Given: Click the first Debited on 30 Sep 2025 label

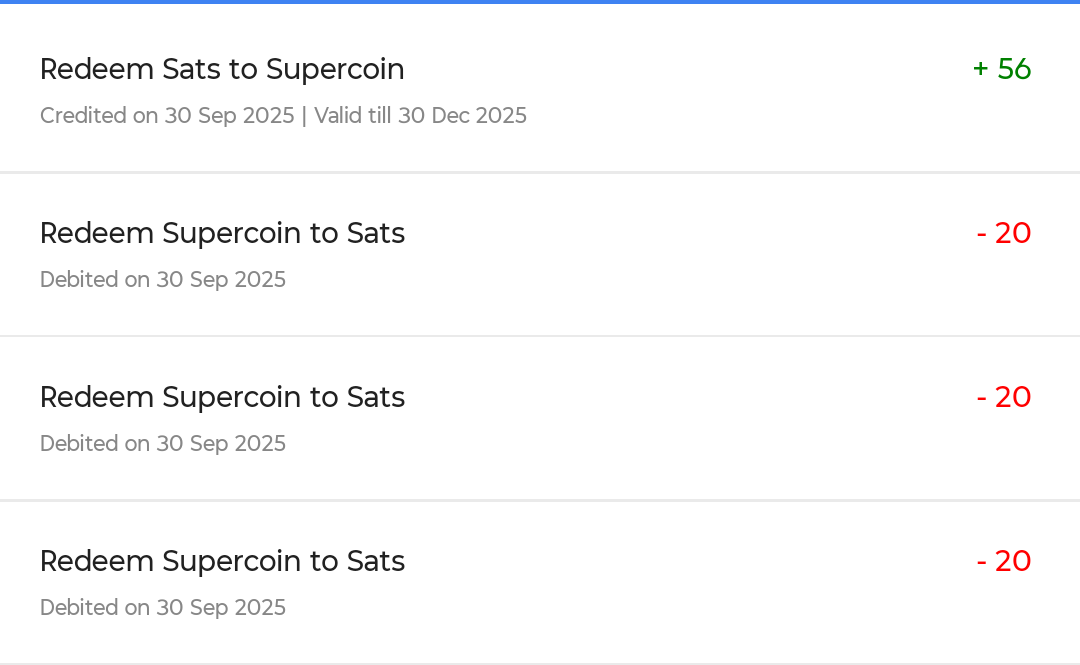Looking at the screenshot, I should point(163,280).
